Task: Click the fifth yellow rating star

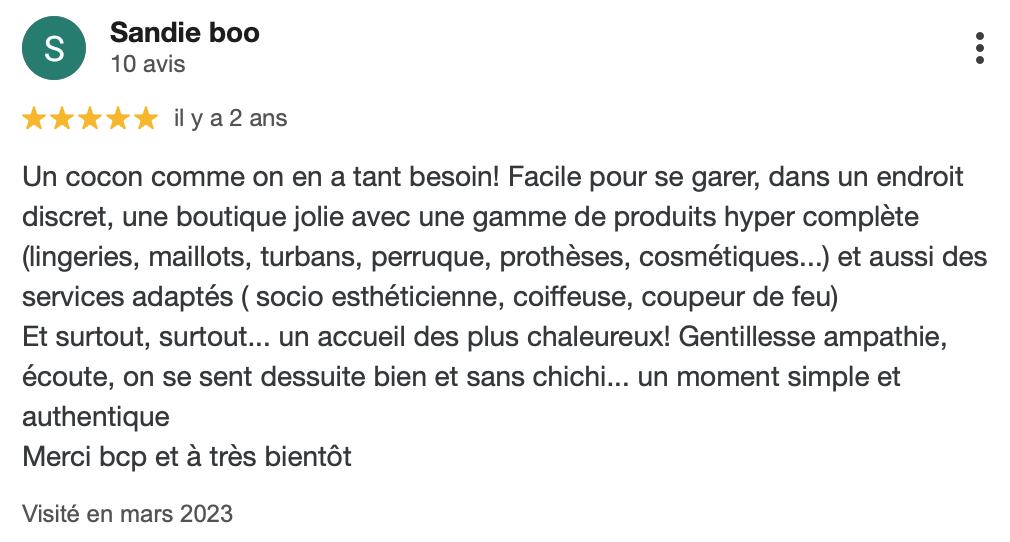Action: 147,119
